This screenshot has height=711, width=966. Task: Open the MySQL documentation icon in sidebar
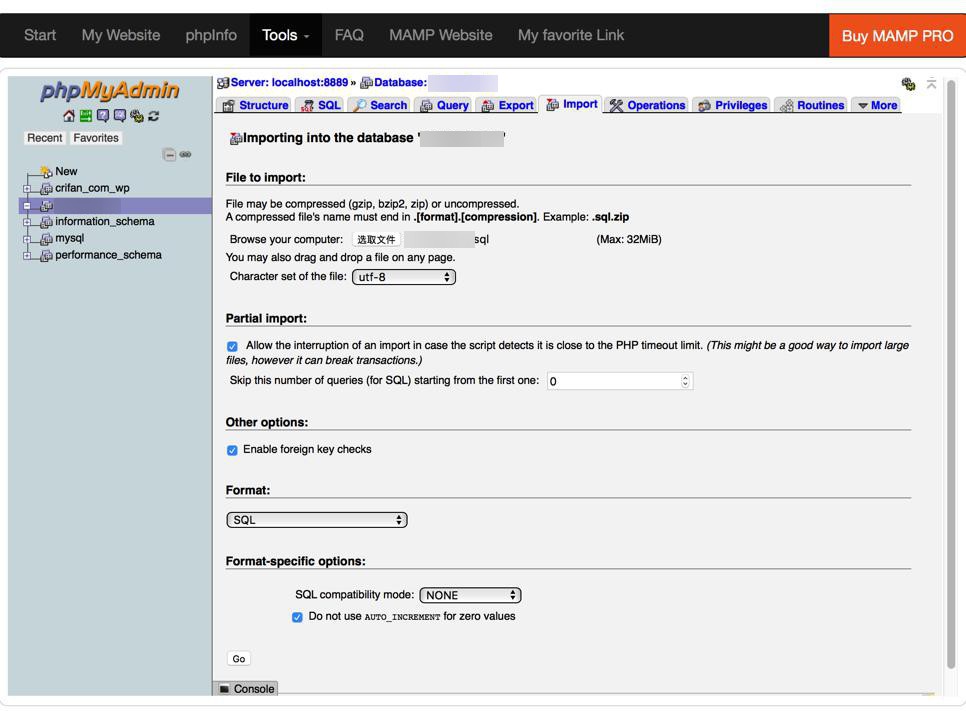point(120,116)
